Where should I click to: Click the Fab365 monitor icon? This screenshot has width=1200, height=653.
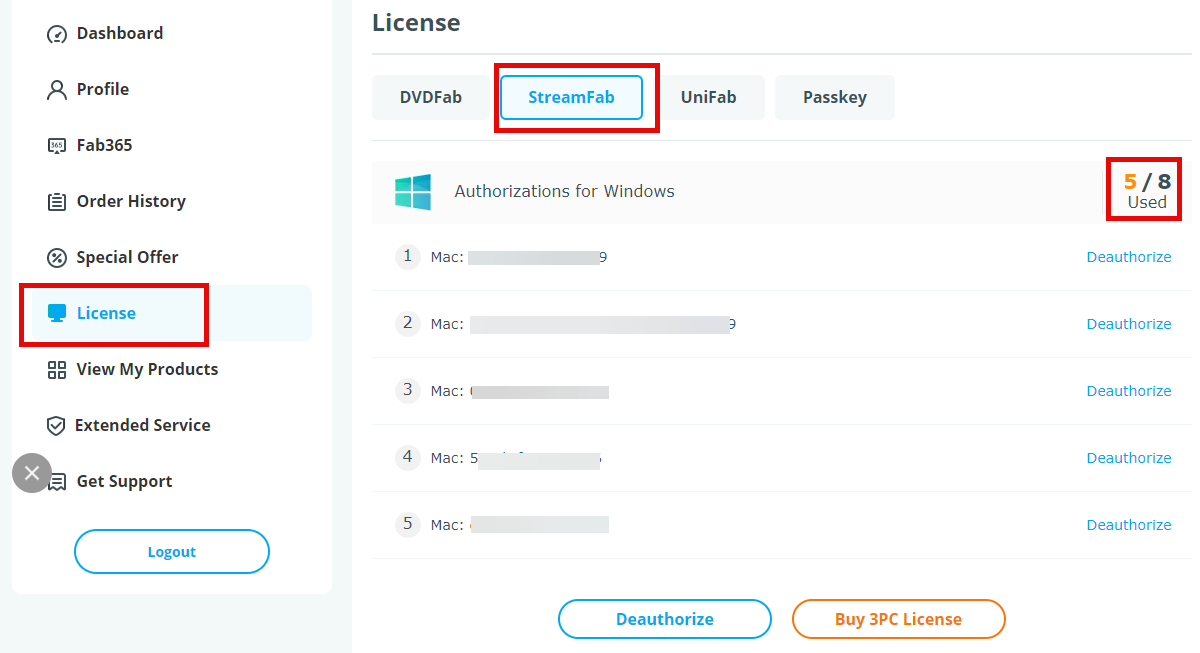(57, 146)
